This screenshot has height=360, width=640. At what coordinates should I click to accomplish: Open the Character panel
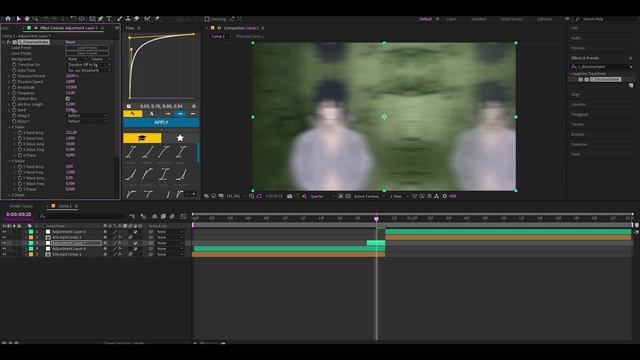[x=579, y=144]
